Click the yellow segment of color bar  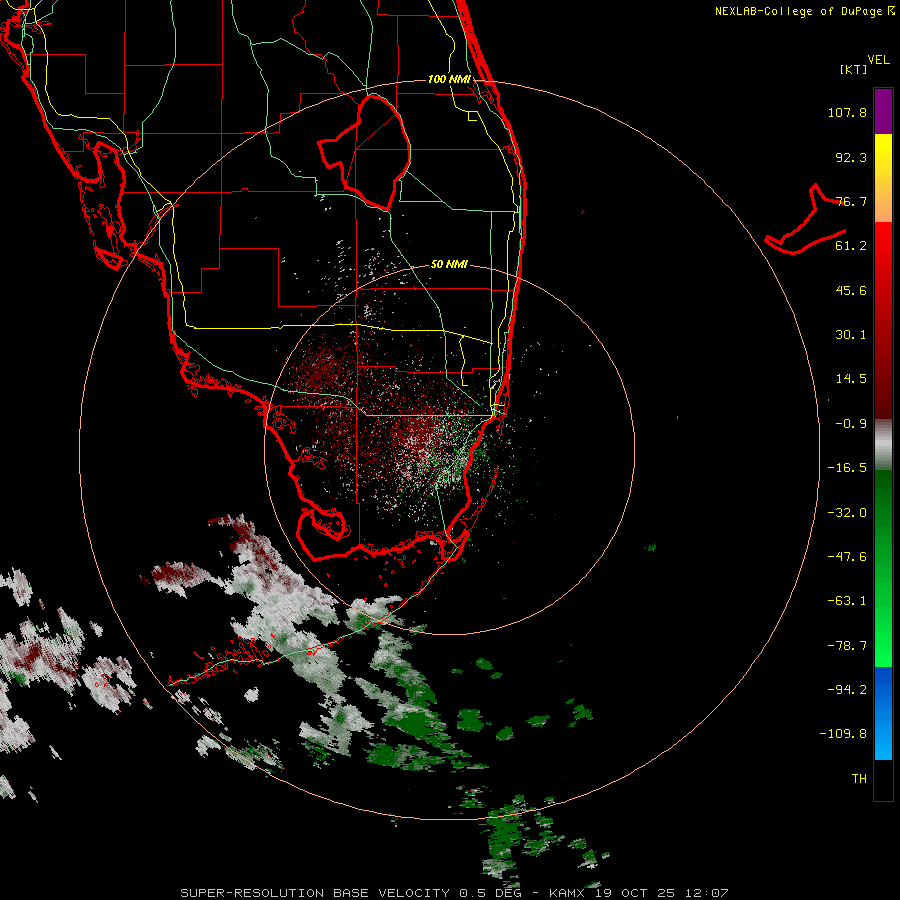pos(883,156)
